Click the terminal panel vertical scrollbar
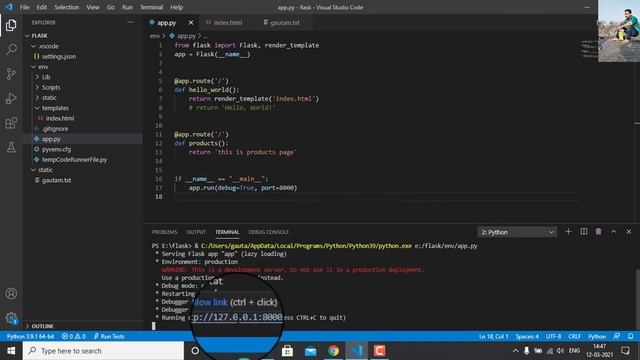 coord(638,299)
